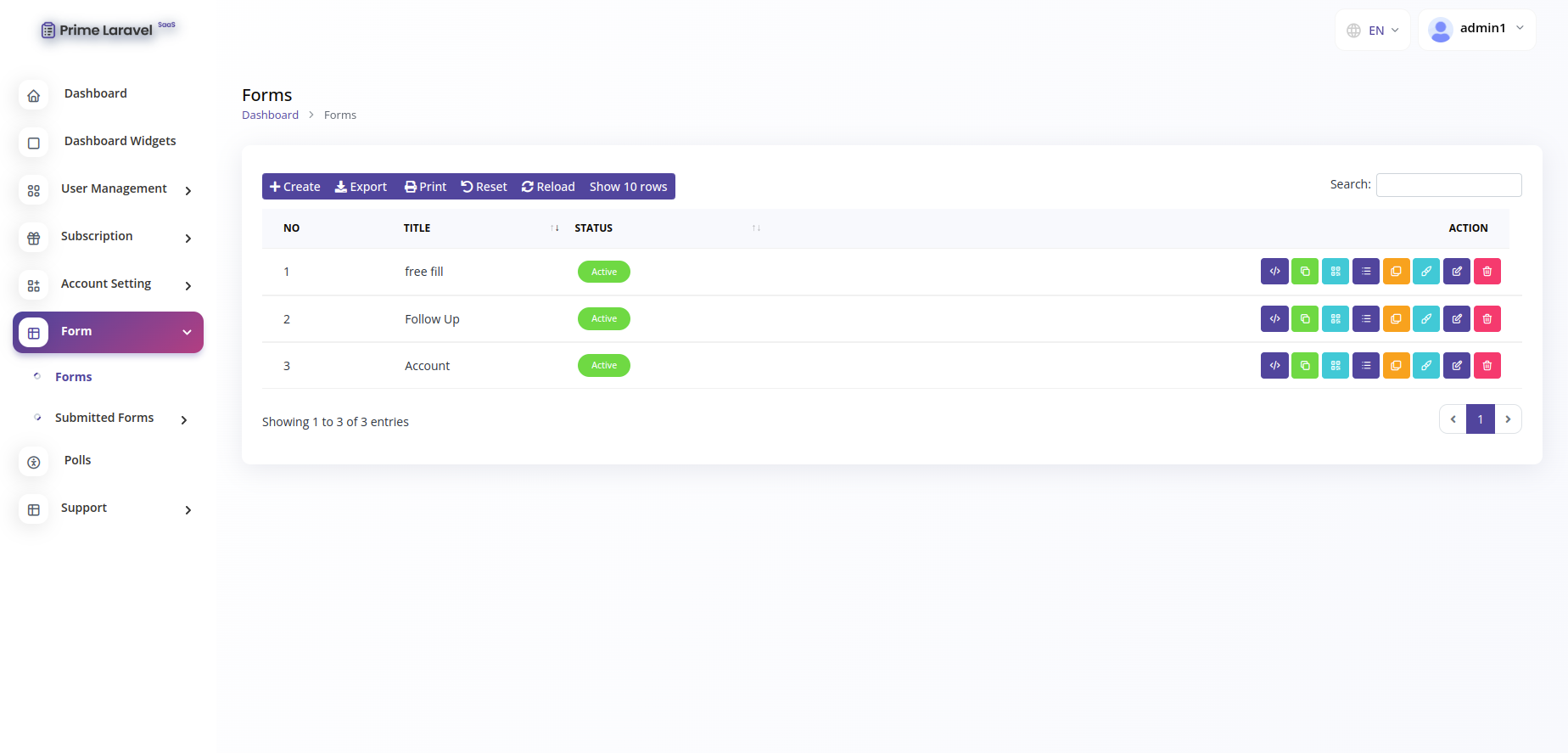Screen dimensions: 1568x753
Task: Click the Create button
Action: 294,187
